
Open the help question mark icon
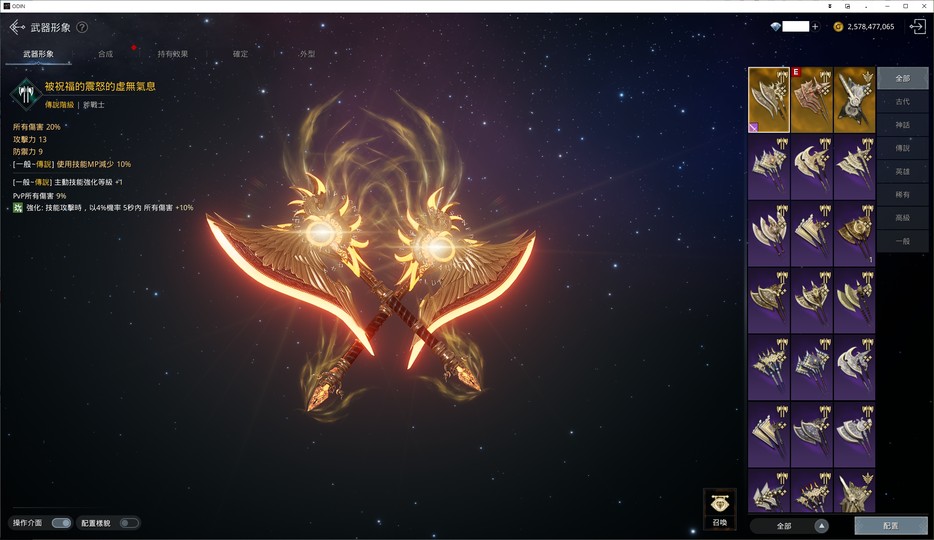point(82,27)
